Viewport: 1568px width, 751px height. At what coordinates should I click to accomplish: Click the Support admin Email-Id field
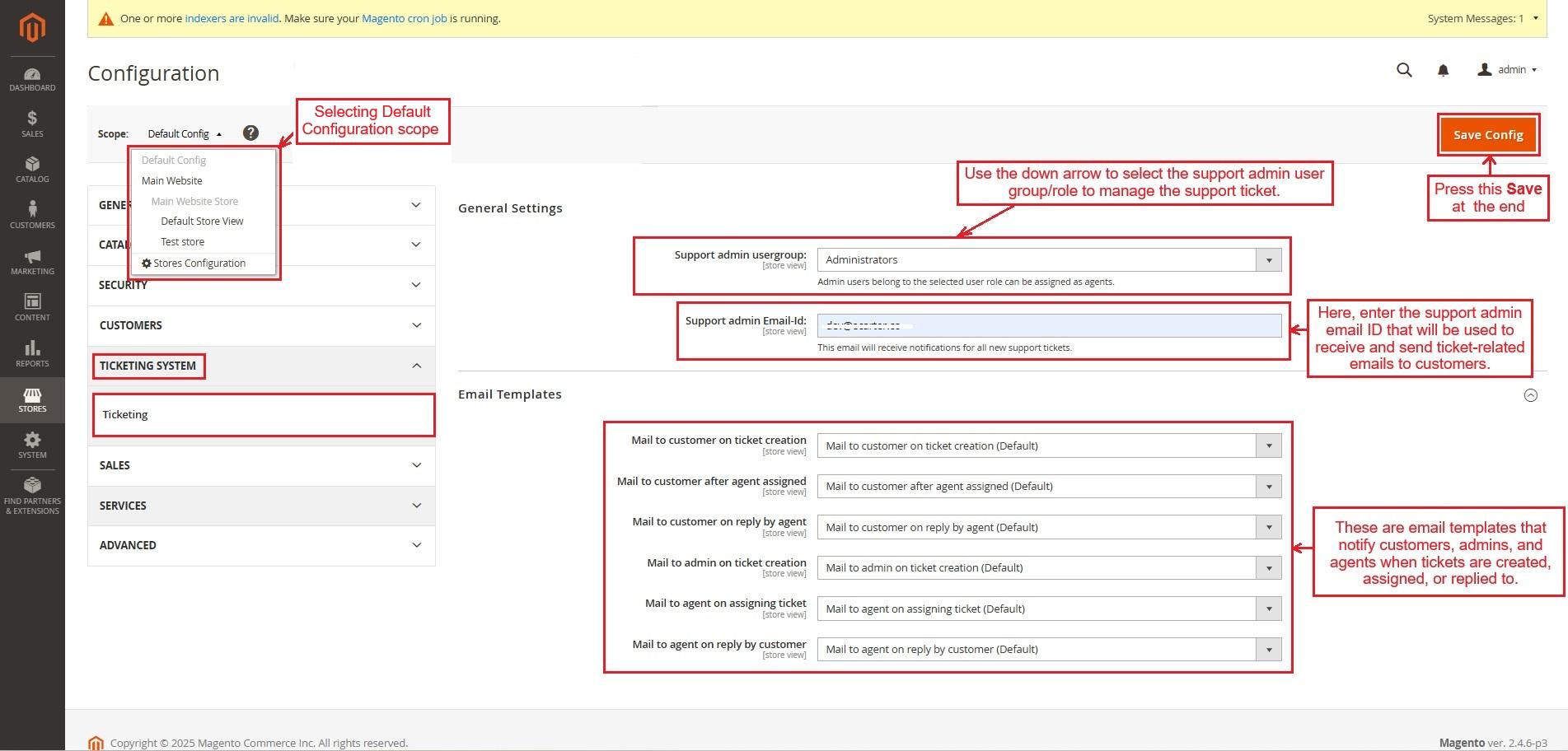[1048, 325]
